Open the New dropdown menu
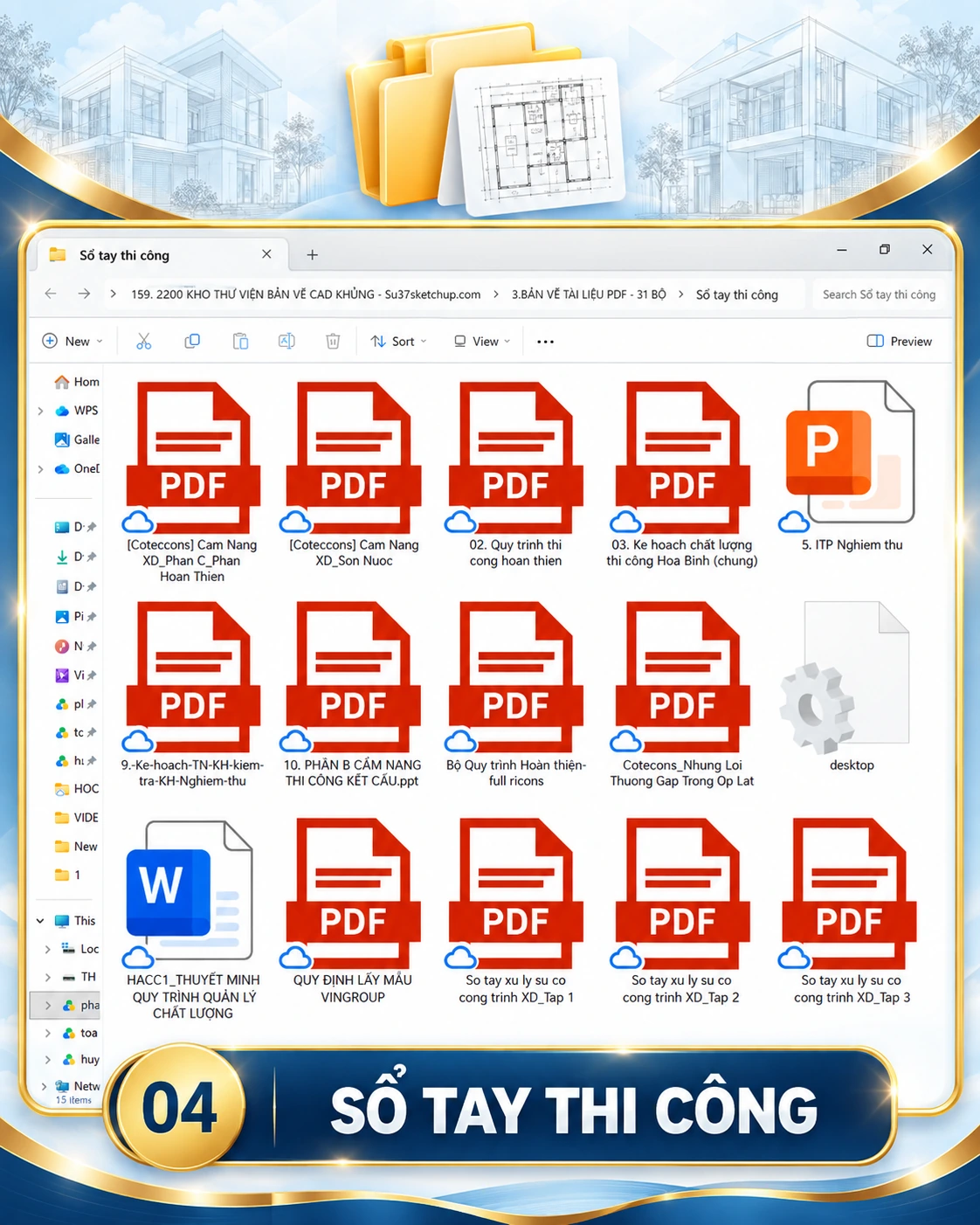Image resolution: width=980 pixels, height=1225 pixels. click(72, 342)
